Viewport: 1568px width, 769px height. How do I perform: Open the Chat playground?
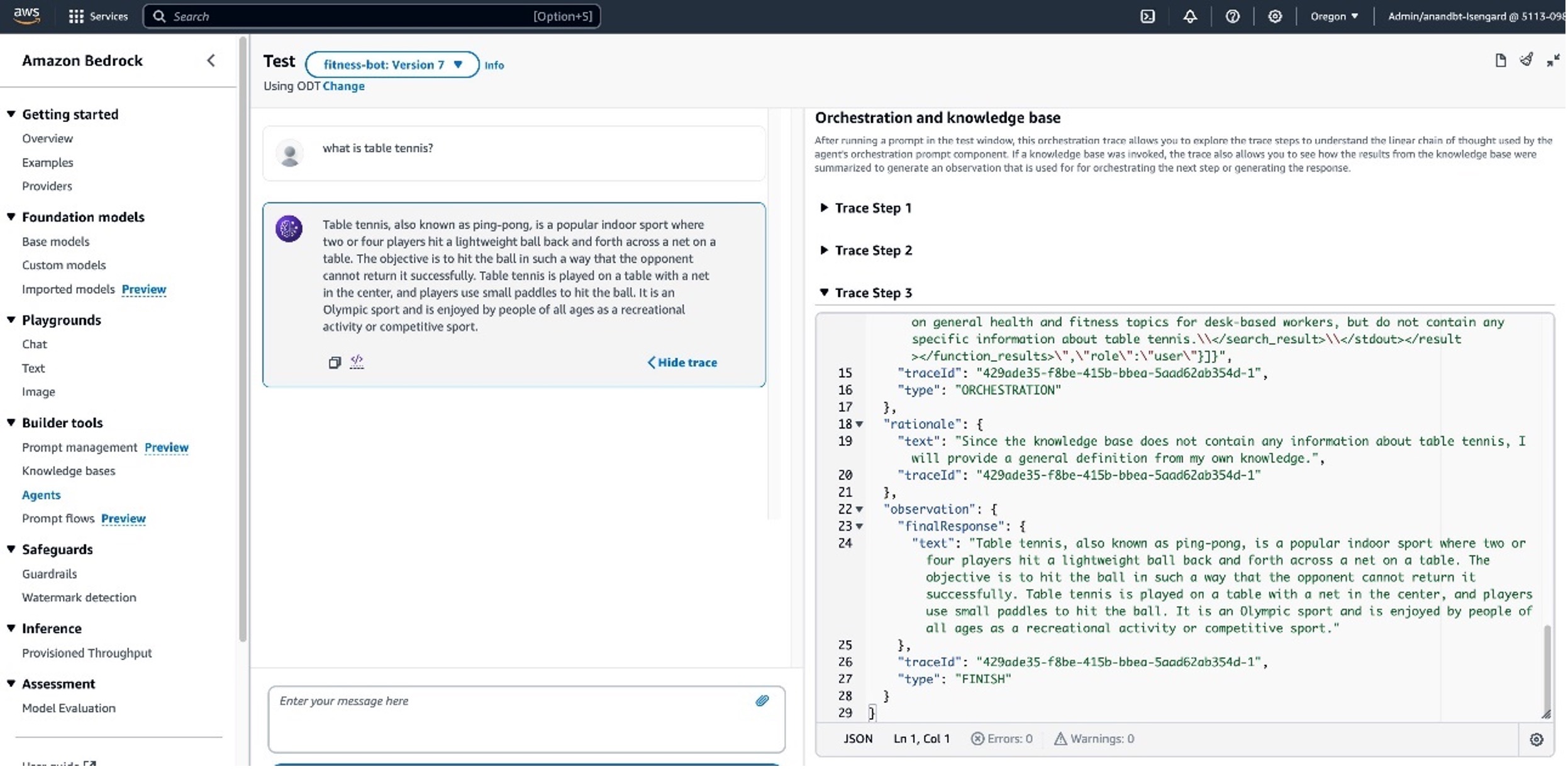point(34,345)
